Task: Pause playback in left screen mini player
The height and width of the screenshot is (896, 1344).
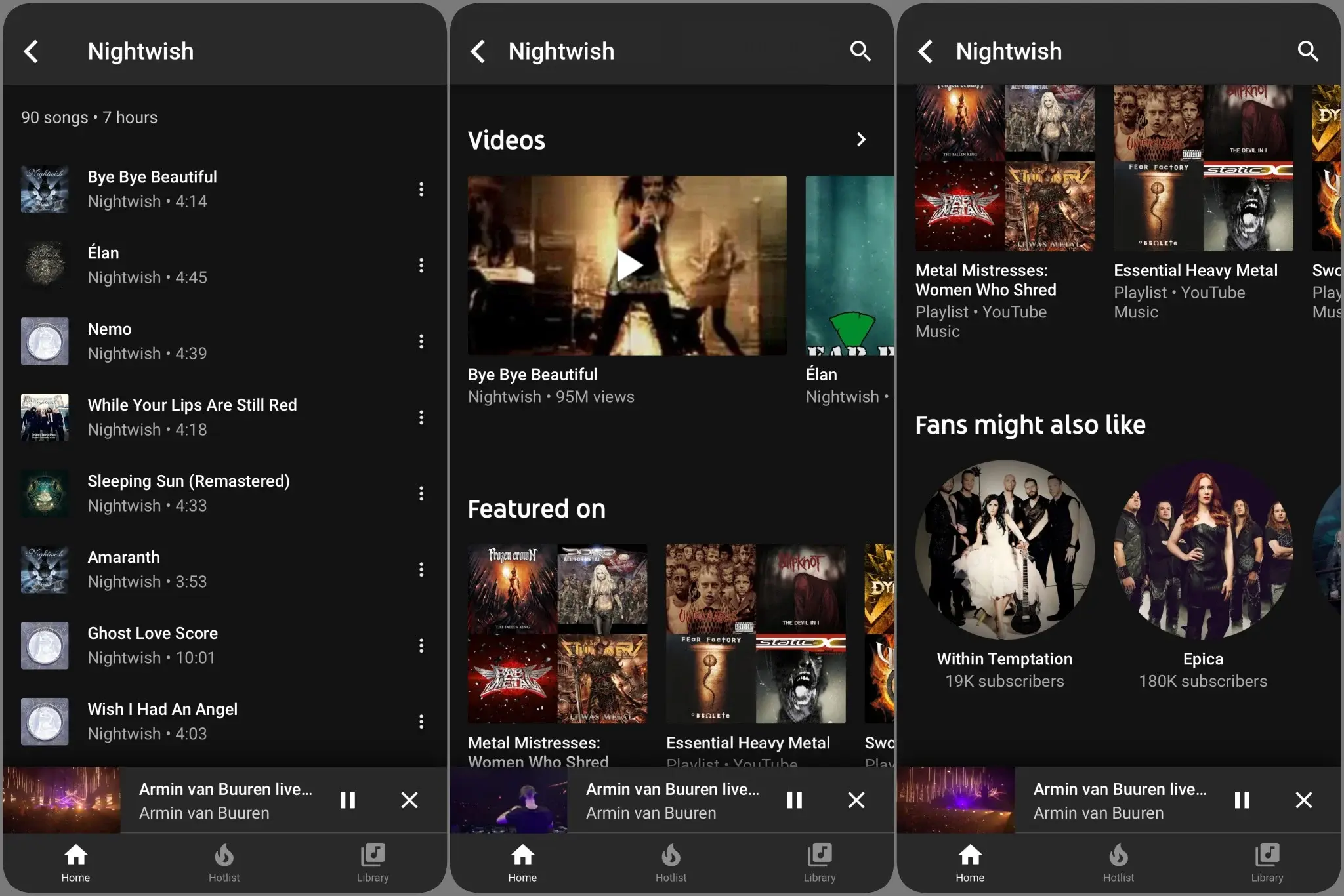Action: point(347,800)
